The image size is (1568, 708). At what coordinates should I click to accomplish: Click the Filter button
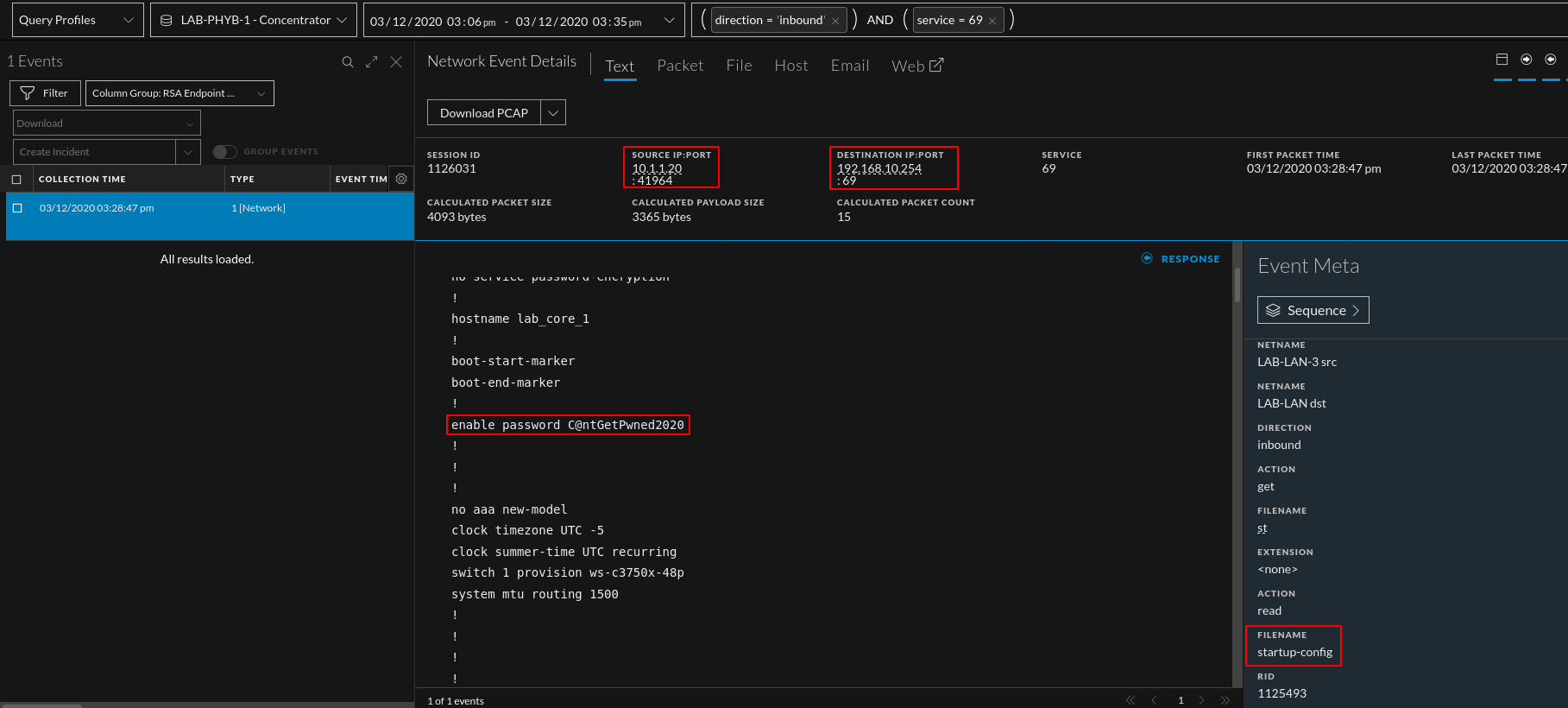(x=45, y=93)
